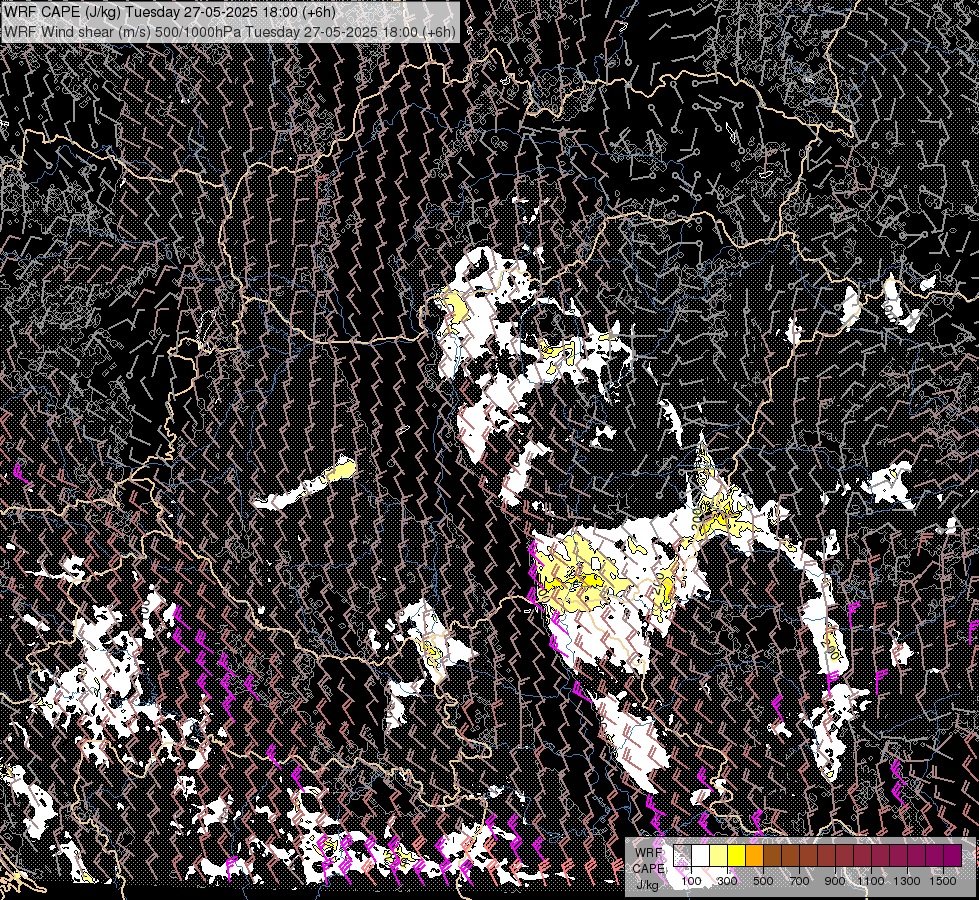Click the 700 legend value
This screenshot has width=979, height=900.
799,881
